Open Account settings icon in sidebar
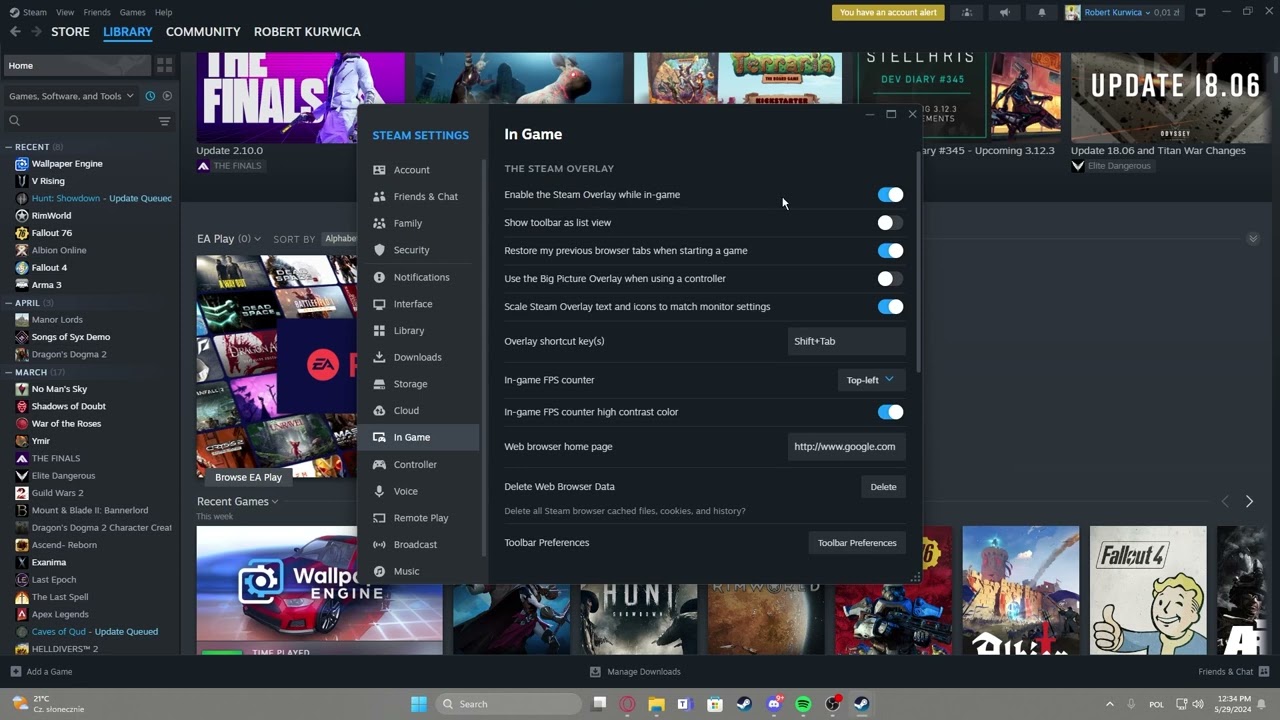This screenshot has height=720, width=1280. [x=379, y=170]
